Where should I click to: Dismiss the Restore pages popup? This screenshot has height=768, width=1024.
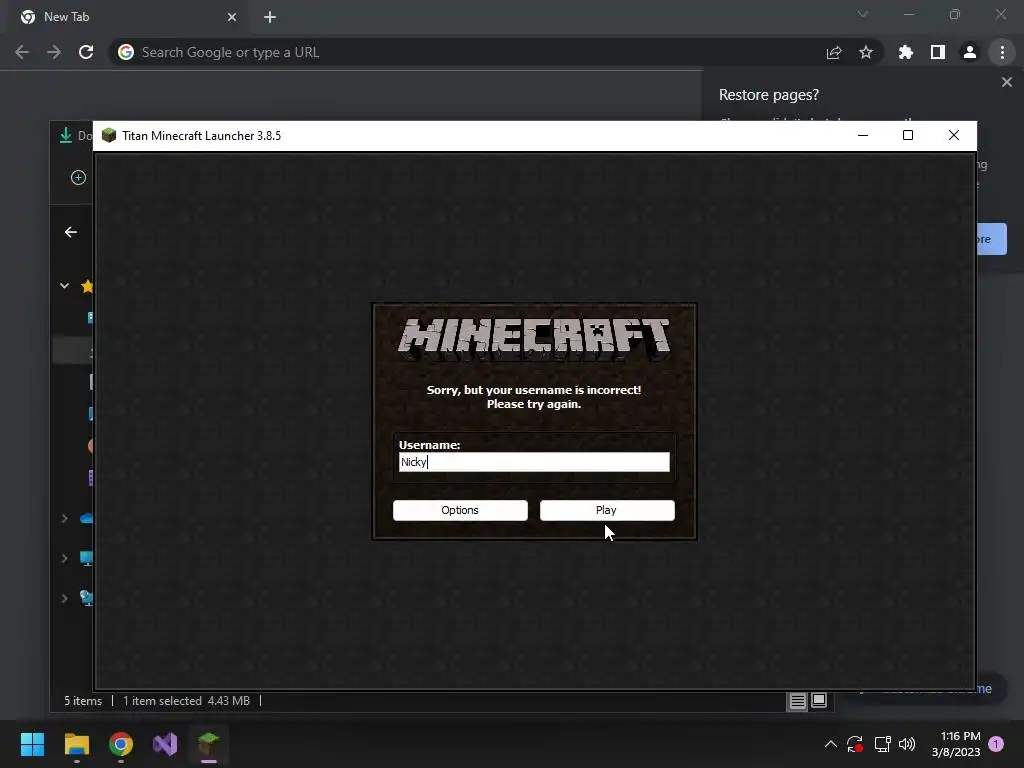1006,82
